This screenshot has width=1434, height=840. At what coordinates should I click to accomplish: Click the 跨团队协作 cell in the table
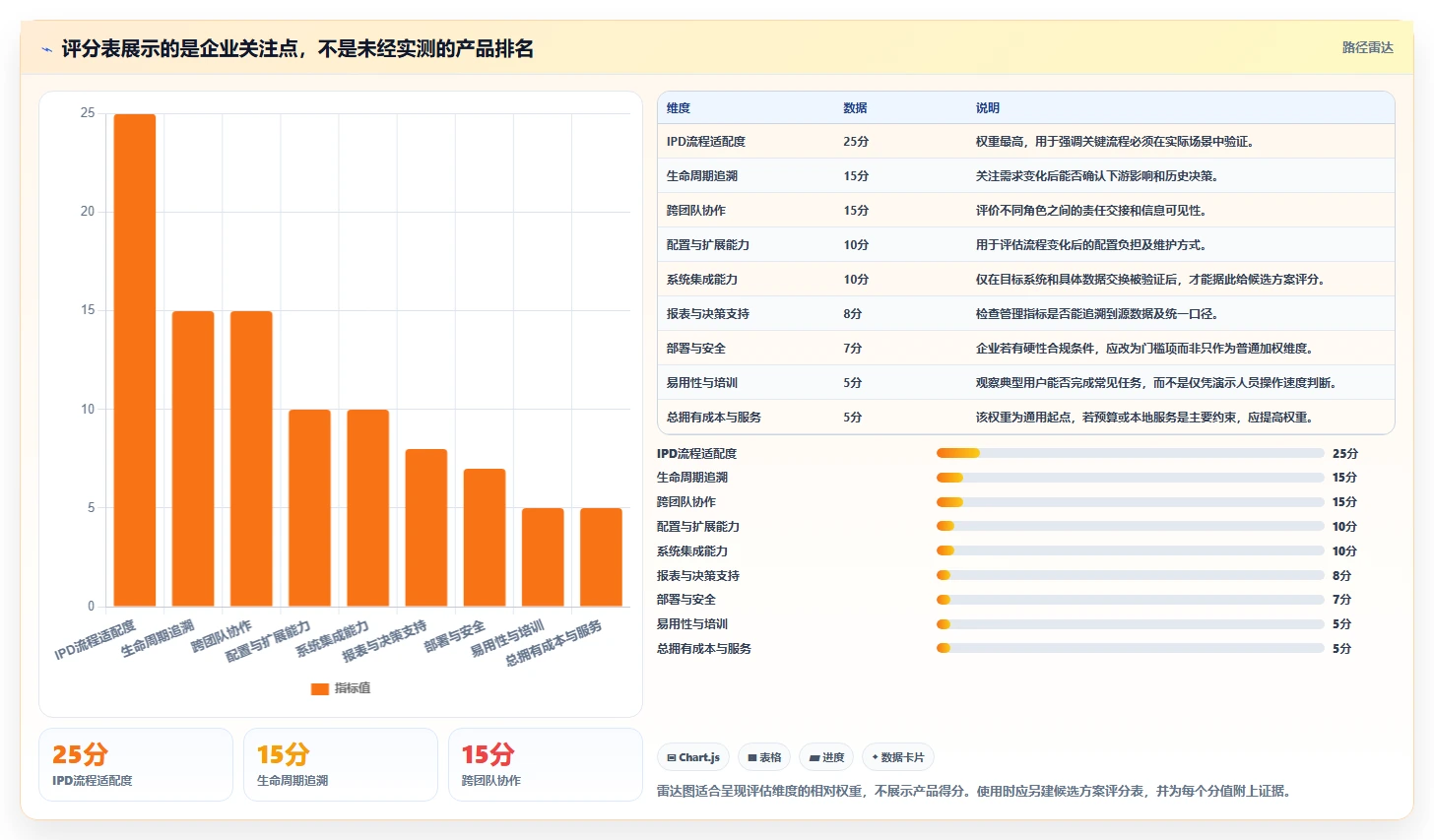695,211
